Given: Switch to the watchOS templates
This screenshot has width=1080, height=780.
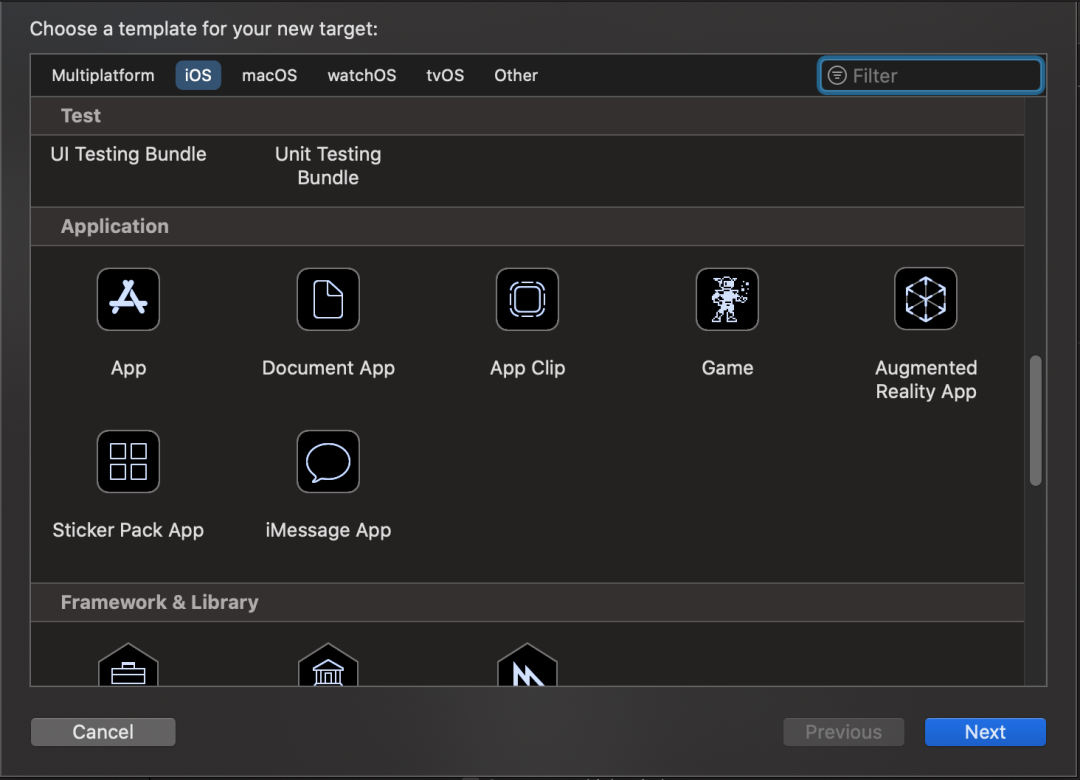Looking at the screenshot, I should click(360, 75).
